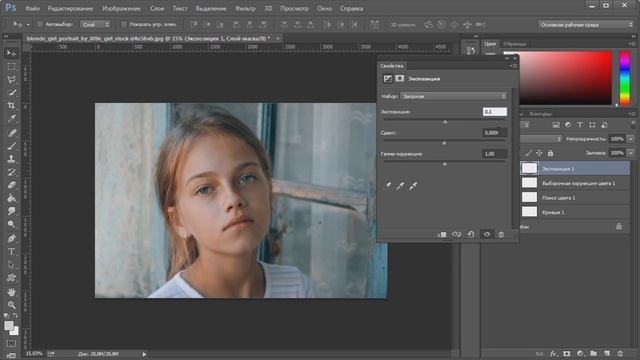Select the Horizontal Type tool
The width and height of the screenshot is (640, 360).
point(11,251)
